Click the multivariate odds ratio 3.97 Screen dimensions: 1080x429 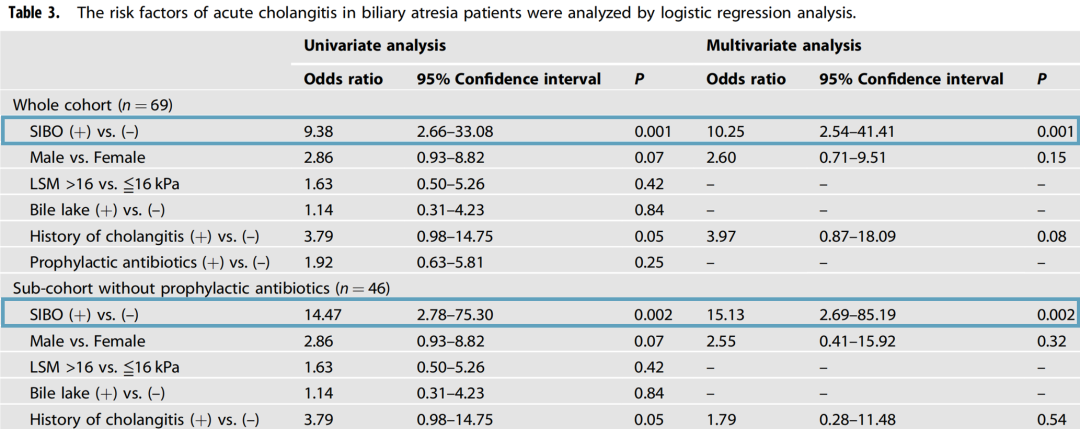click(x=722, y=236)
